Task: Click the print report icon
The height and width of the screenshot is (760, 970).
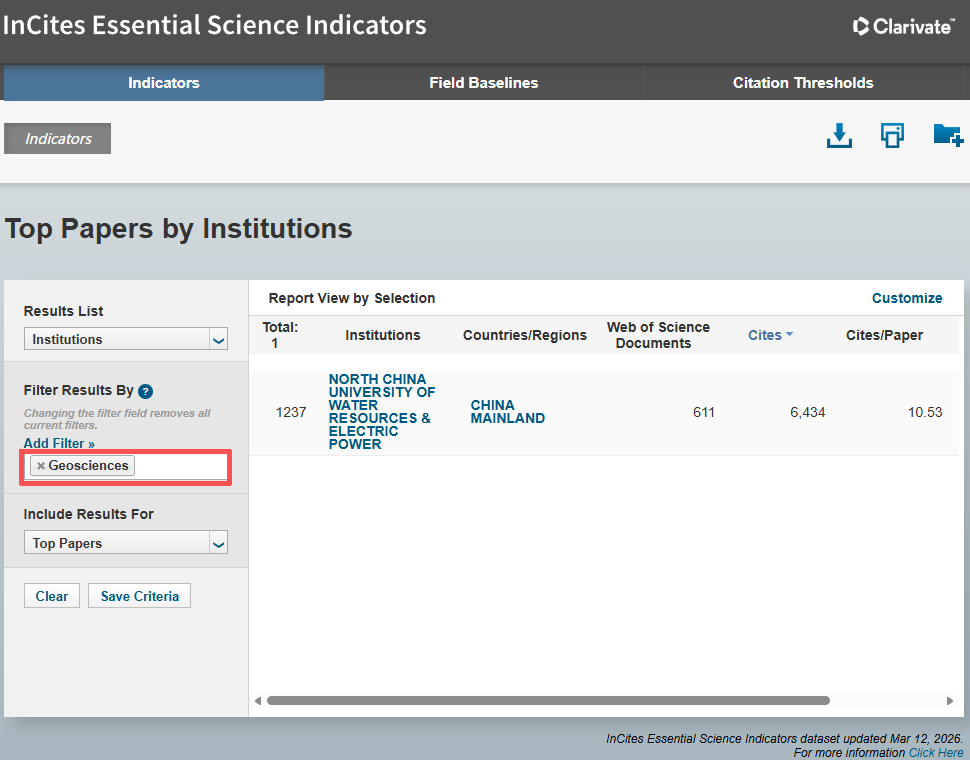Action: [x=892, y=136]
